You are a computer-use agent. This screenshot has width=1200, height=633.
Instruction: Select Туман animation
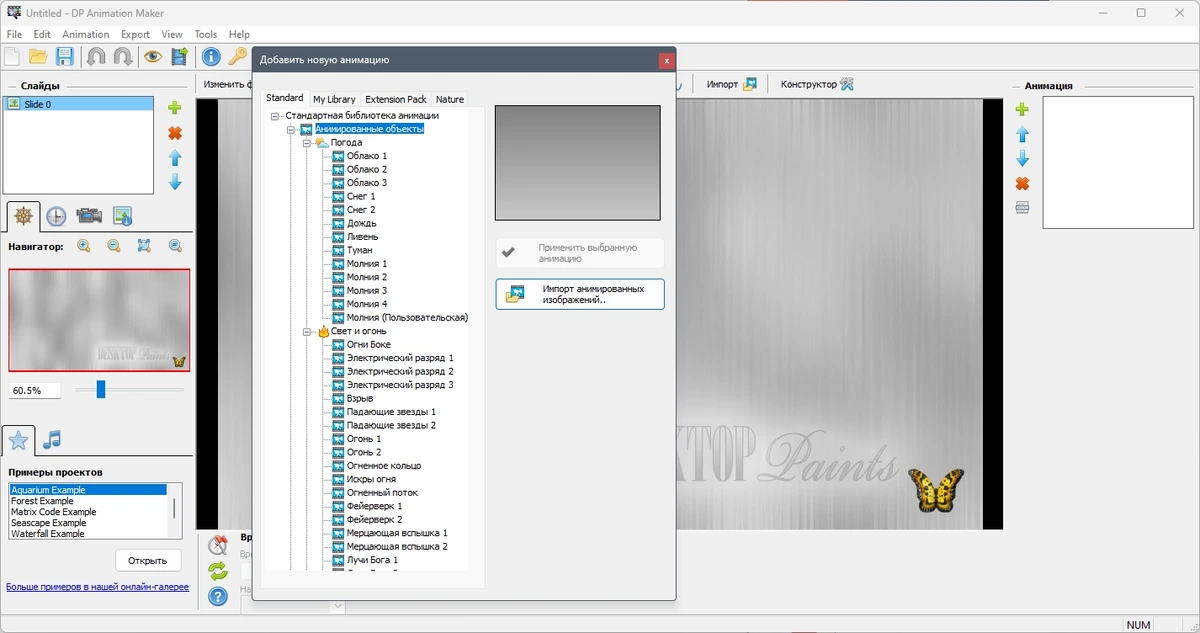click(x=362, y=250)
